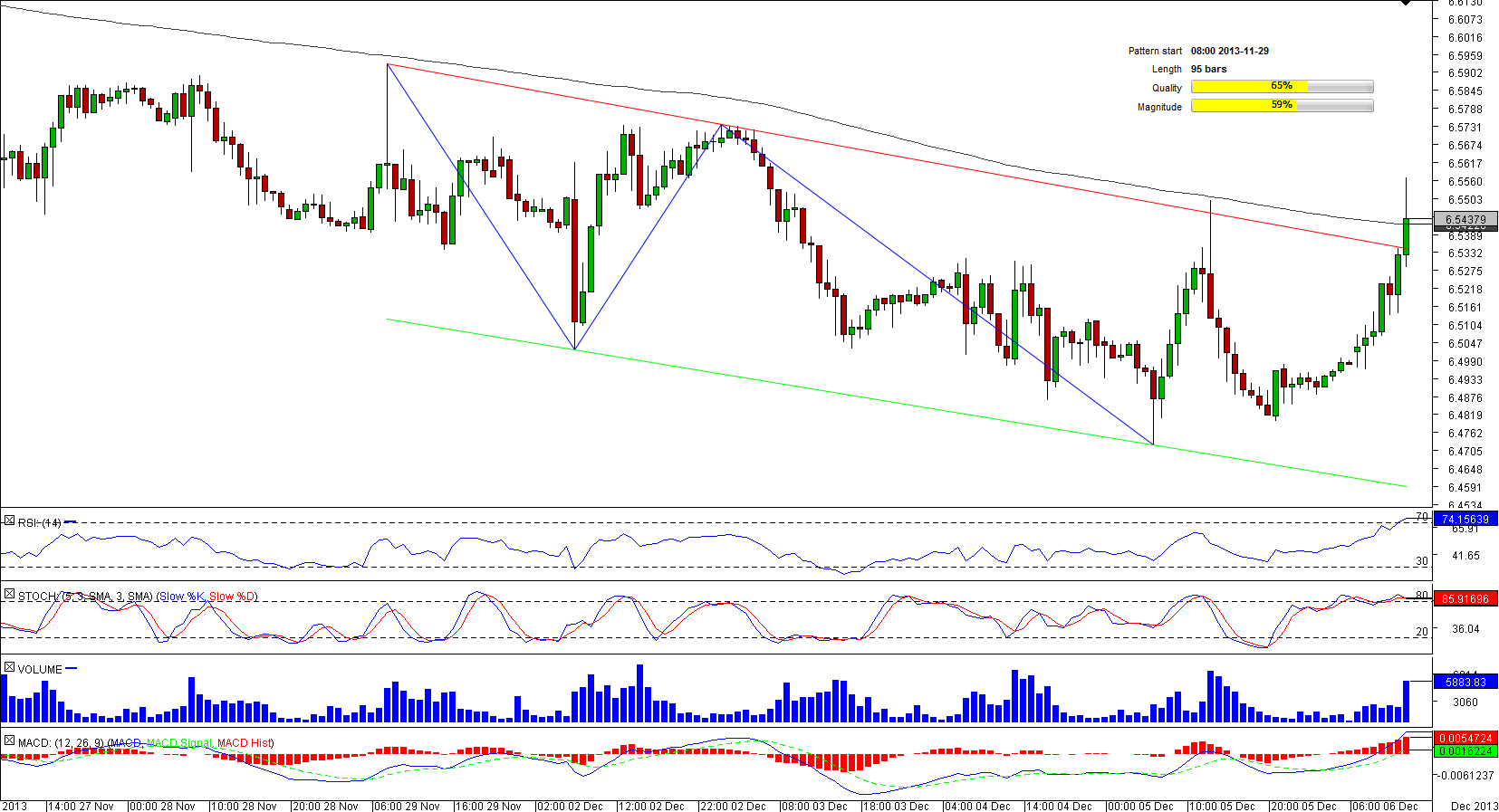Click the MACD Hist legend label
Viewport: 1499px width, 812px height.
coord(245,743)
